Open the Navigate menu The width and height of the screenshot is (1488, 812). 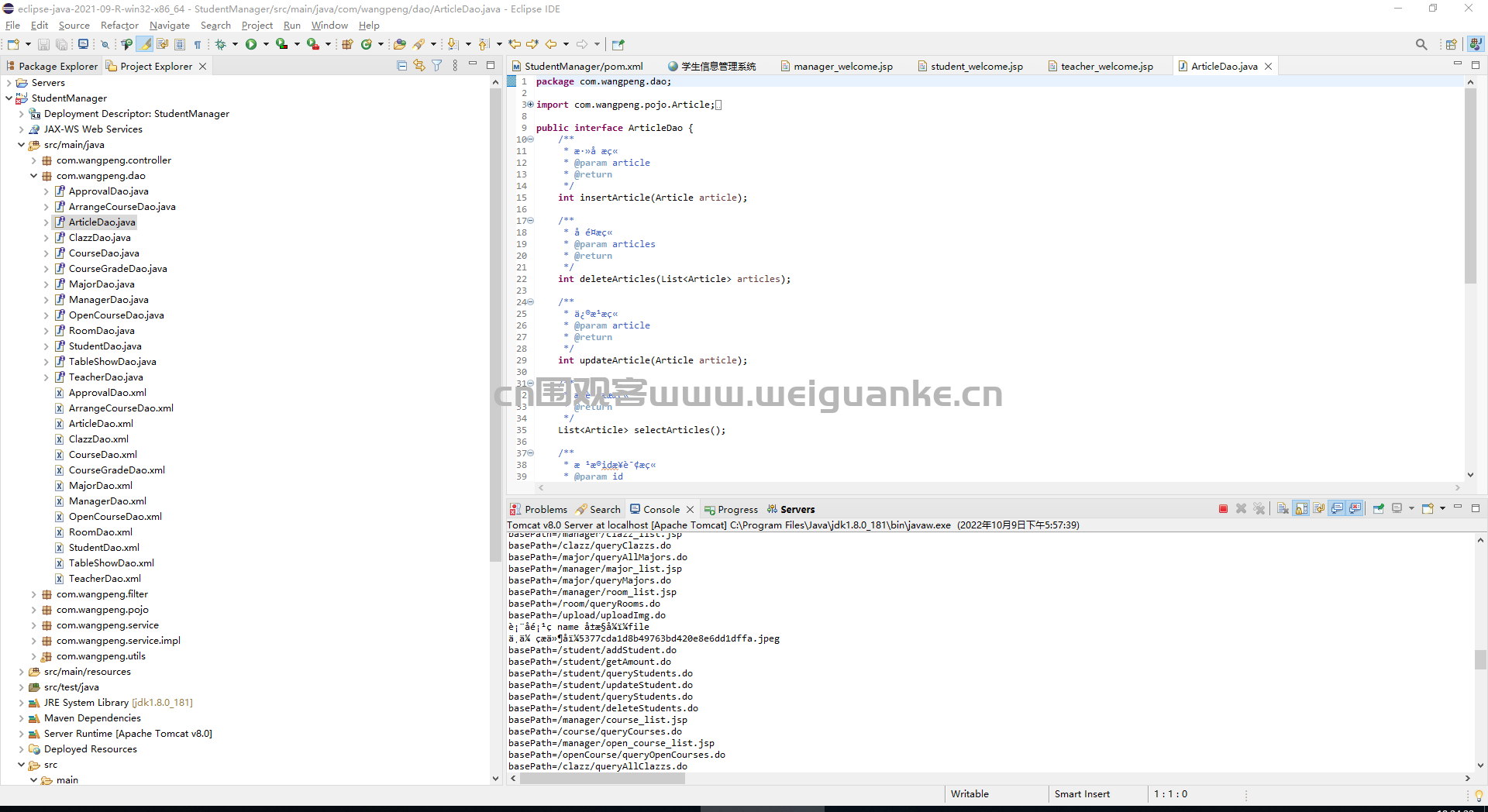click(169, 26)
